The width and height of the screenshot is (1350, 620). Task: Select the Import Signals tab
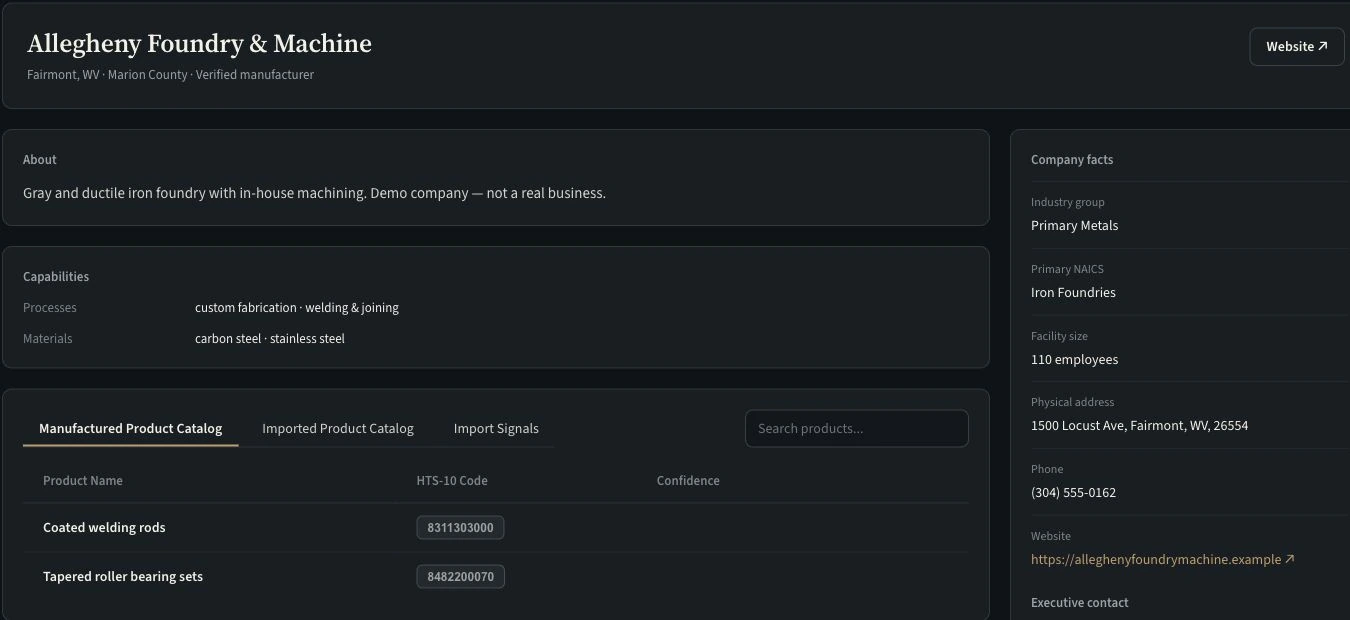(x=496, y=428)
